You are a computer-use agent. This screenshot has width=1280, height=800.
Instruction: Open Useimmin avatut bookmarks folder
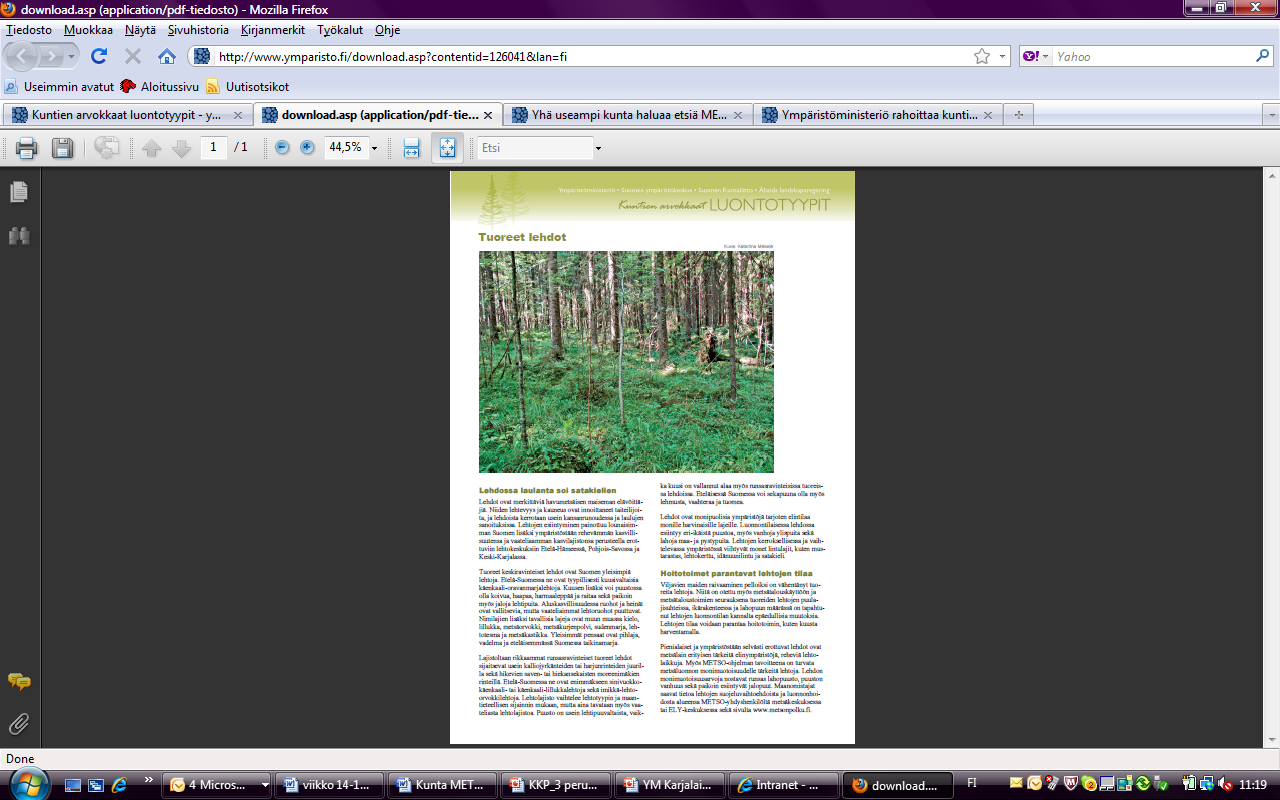coord(59,86)
